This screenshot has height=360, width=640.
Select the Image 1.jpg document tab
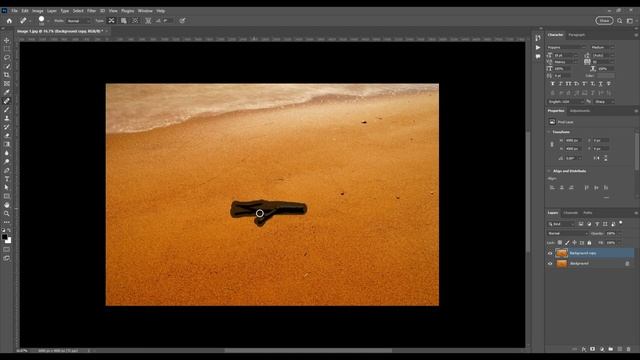pyautogui.click(x=59, y=31)
